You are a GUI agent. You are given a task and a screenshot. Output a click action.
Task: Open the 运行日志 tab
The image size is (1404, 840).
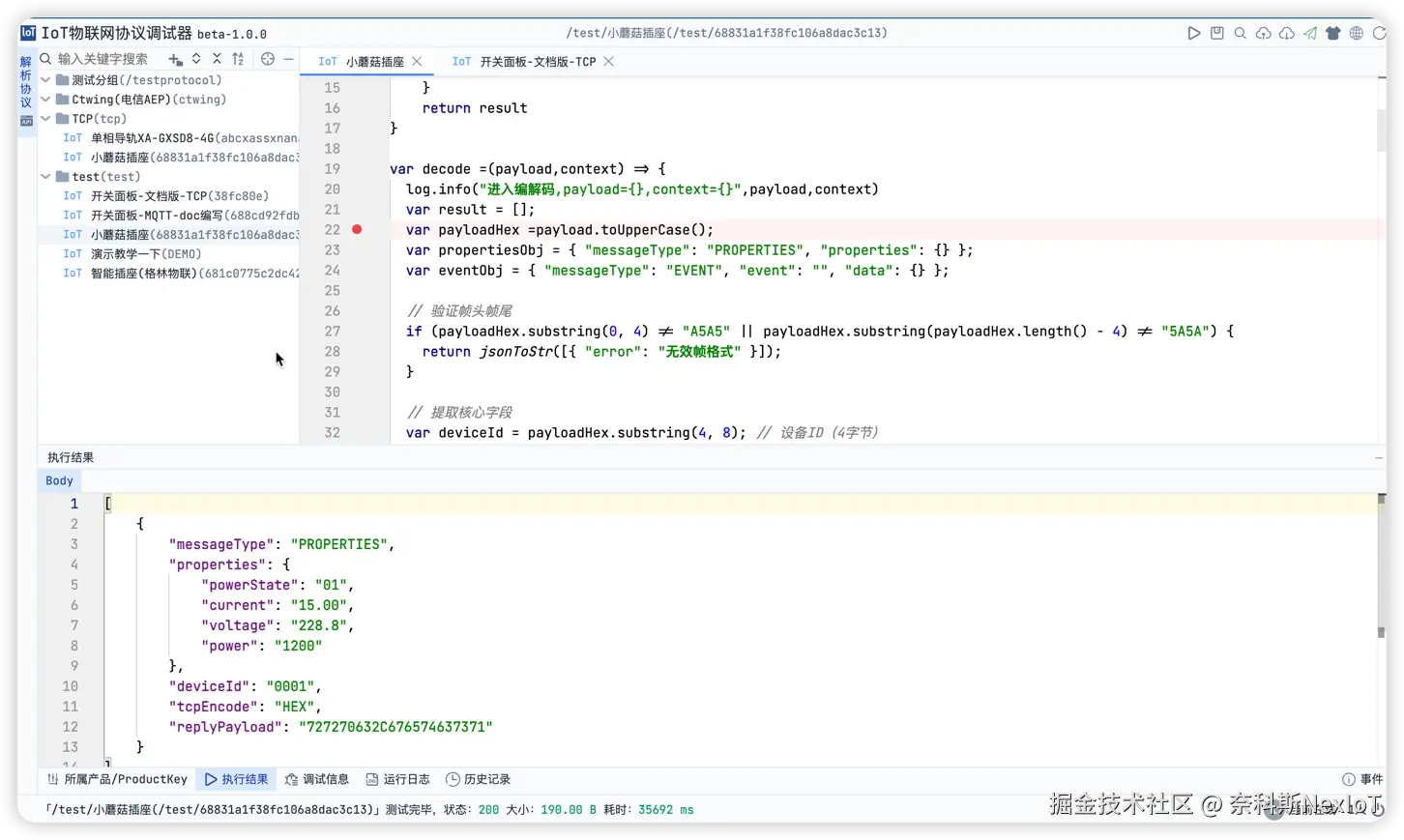point(397,779)
